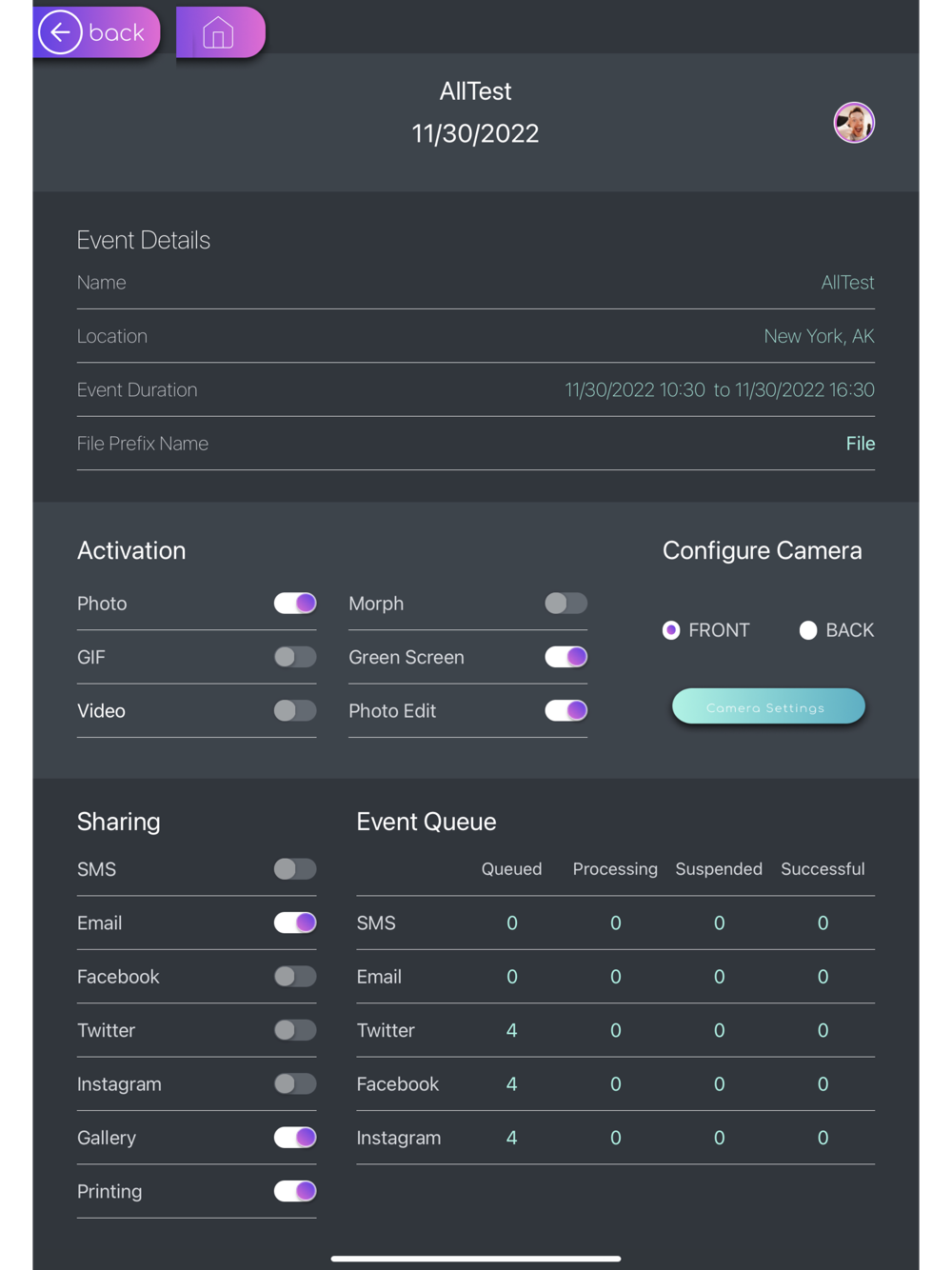Disable Gallery sharing toggle
Image resolution: width=952 pixels, height=1270 pixels.
(x=295, y=1137)
